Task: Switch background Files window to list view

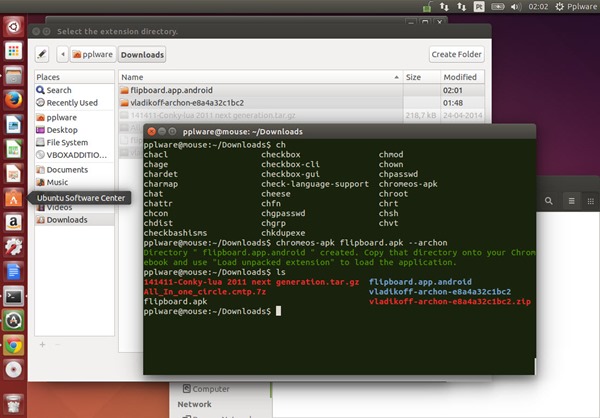Action: 571,201
